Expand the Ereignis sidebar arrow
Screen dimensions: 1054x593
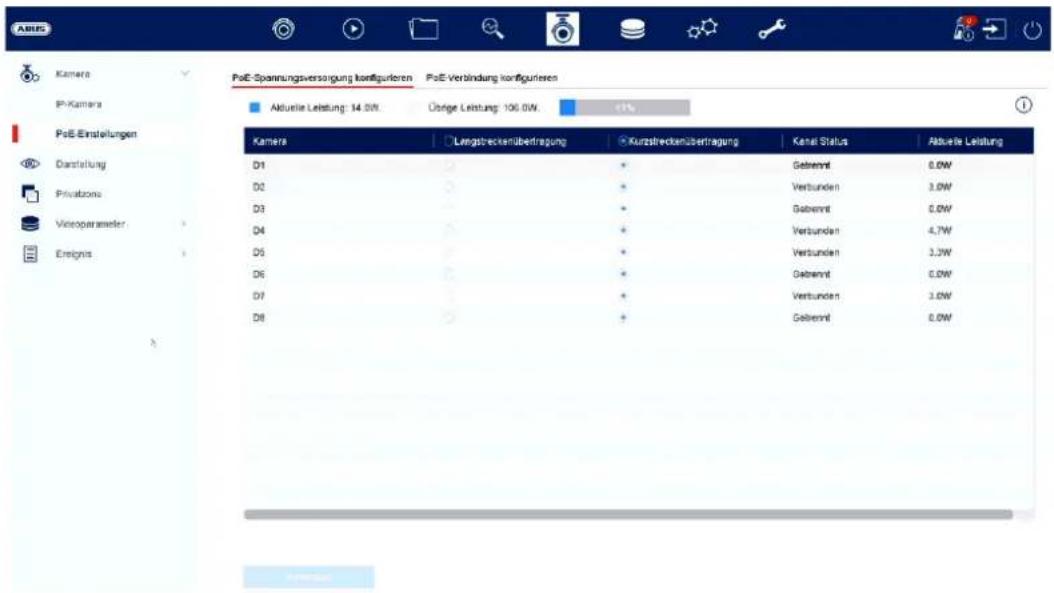184,253
